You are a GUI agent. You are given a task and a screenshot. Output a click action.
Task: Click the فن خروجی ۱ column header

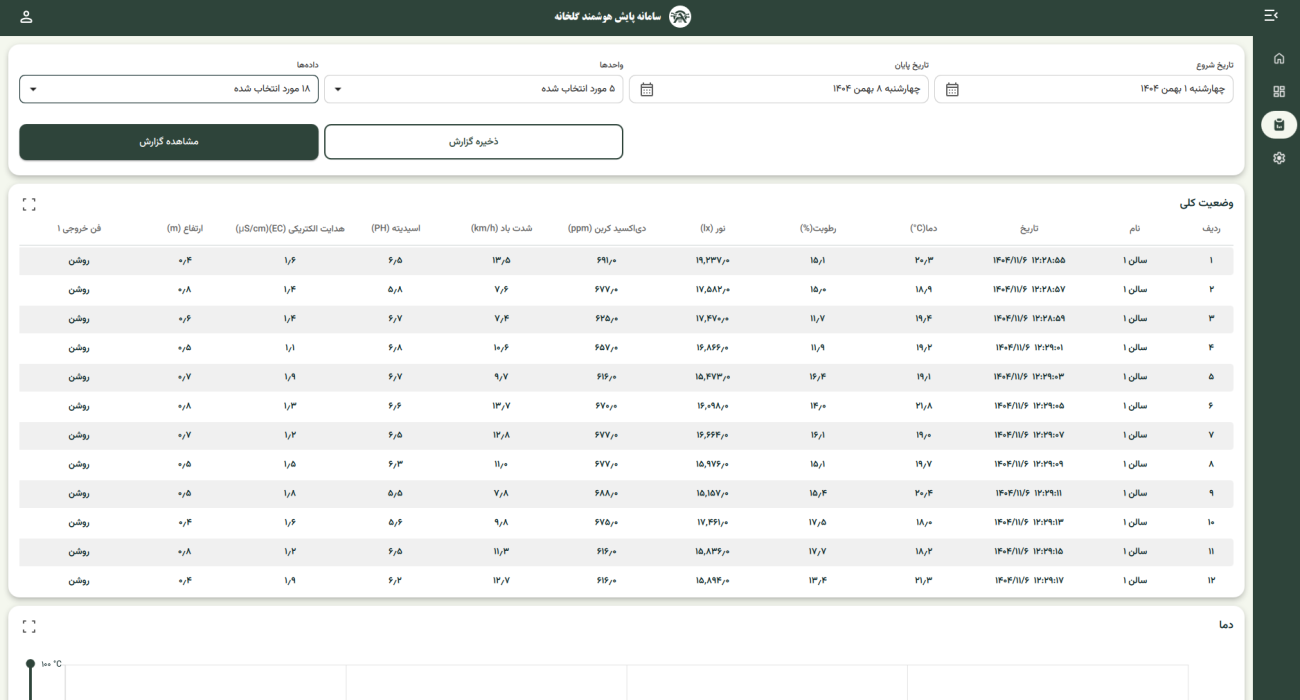[79, 229]
